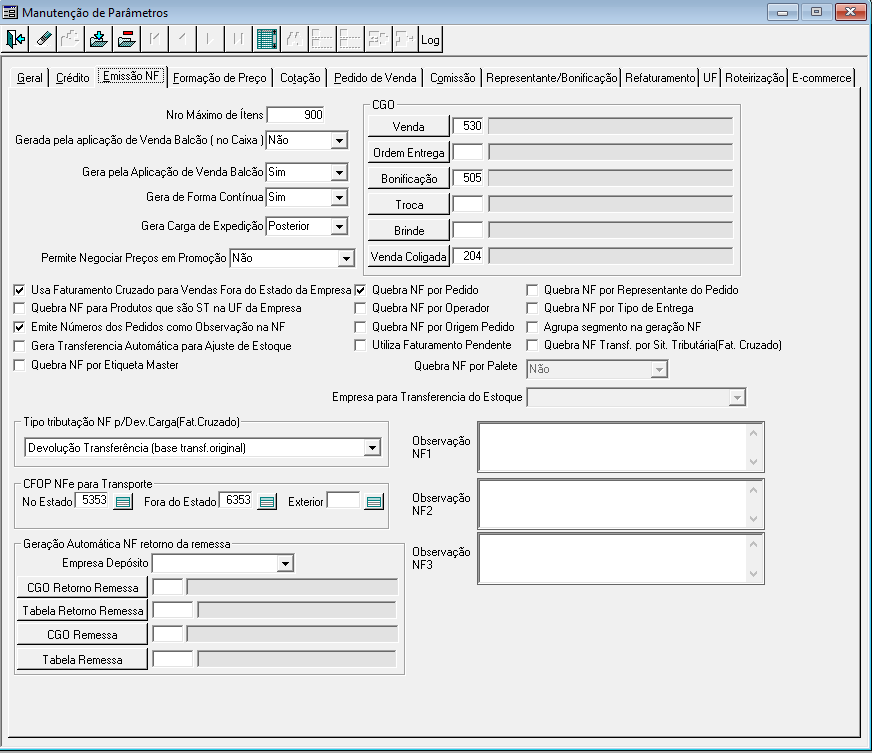Expand the Empresa Depósito dropdown
This screenshot has height=753, width=872.
coord(285,563)
